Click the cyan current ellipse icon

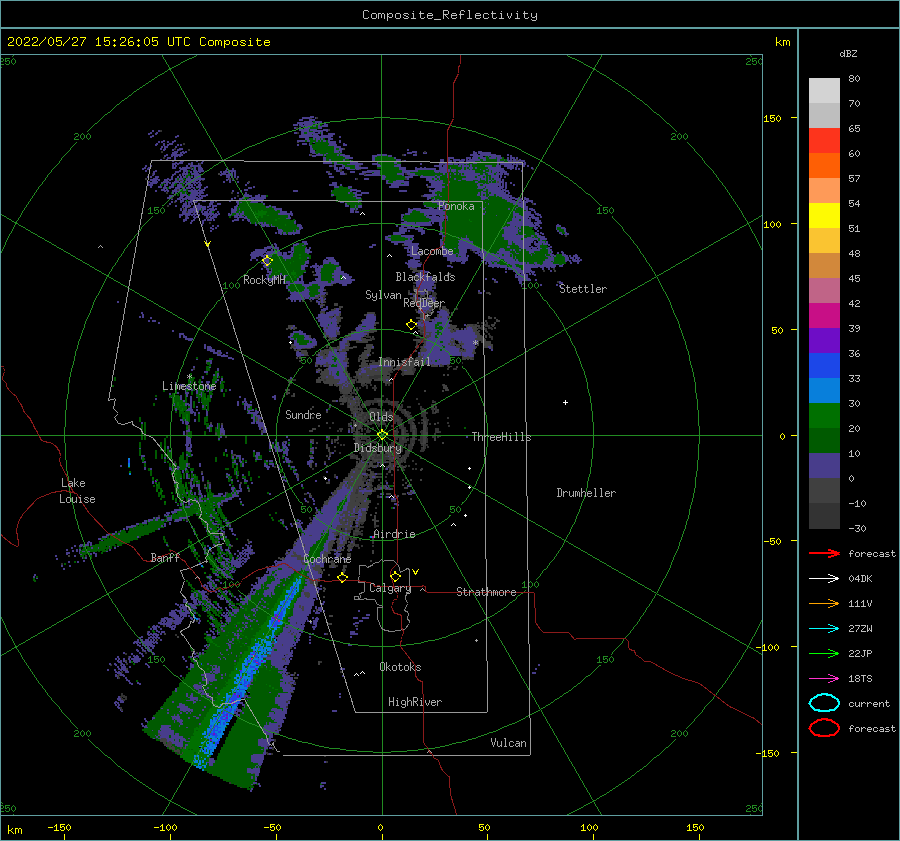[824, 703]
